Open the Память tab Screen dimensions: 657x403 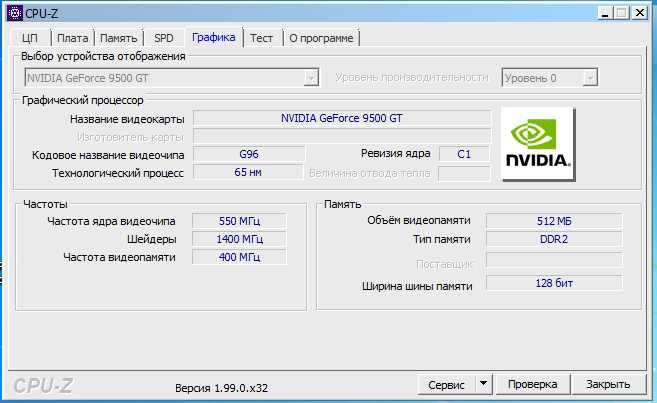[x=119, y=38]
